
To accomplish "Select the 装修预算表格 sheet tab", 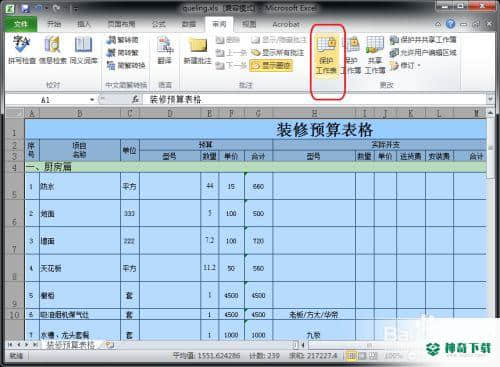I will point(70,345).
